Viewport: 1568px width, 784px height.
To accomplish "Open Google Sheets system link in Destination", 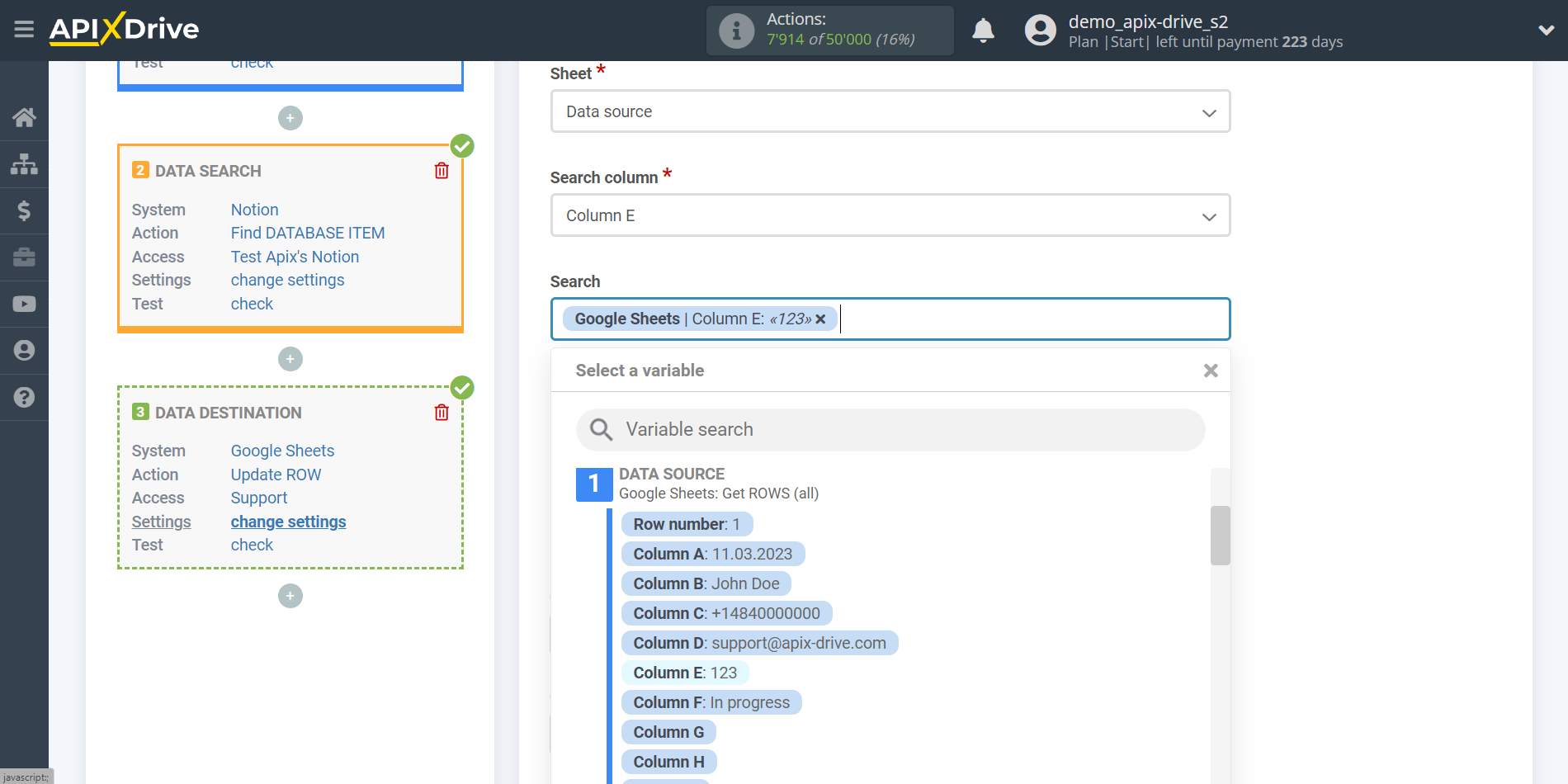I will pos(282,451).
